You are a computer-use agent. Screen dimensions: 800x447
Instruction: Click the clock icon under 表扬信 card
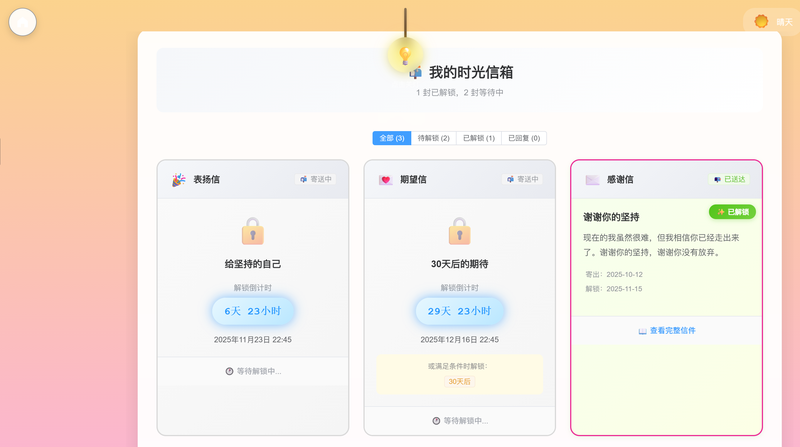[229, 371]
